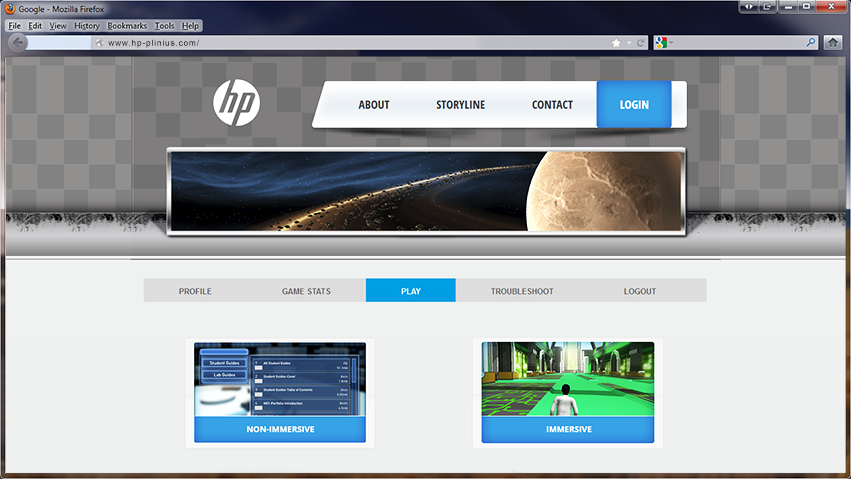Click the Firefox logo in title bar
The height and width of the screenshot is (479, 851).
click(x=10, y=9)
